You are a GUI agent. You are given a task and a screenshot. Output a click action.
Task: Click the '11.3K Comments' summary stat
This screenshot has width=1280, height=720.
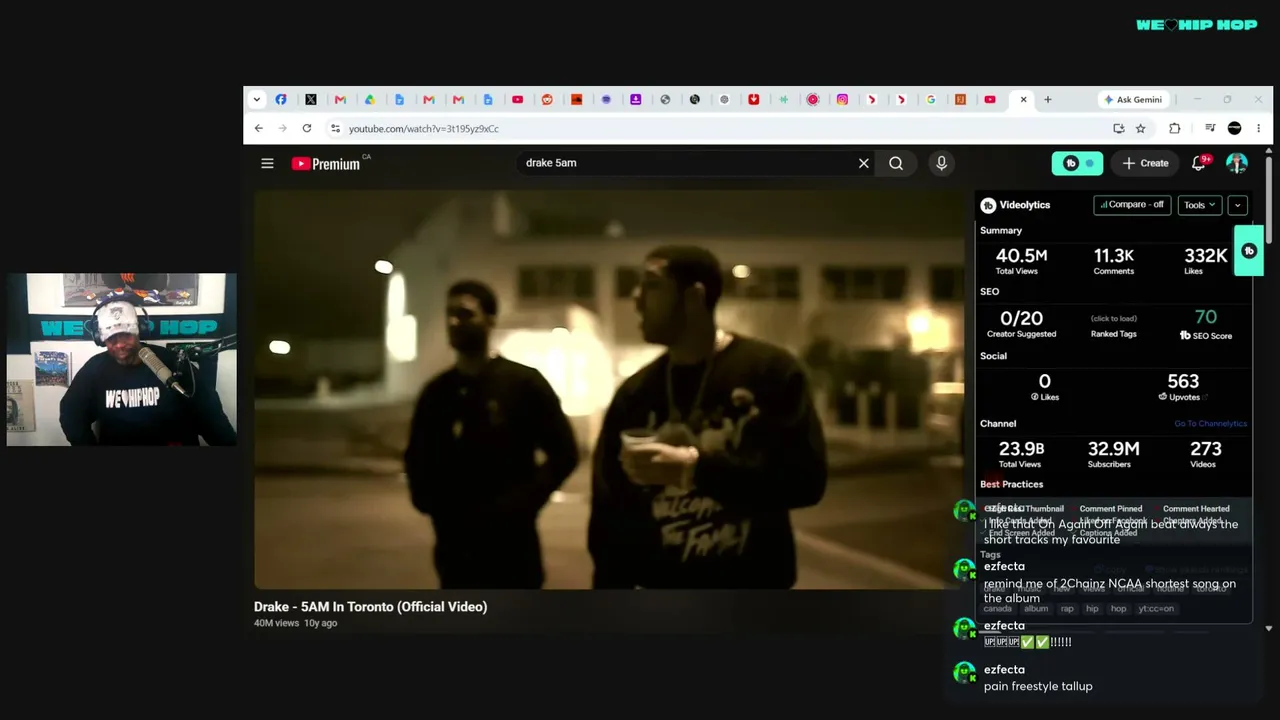pos(1113,261)
